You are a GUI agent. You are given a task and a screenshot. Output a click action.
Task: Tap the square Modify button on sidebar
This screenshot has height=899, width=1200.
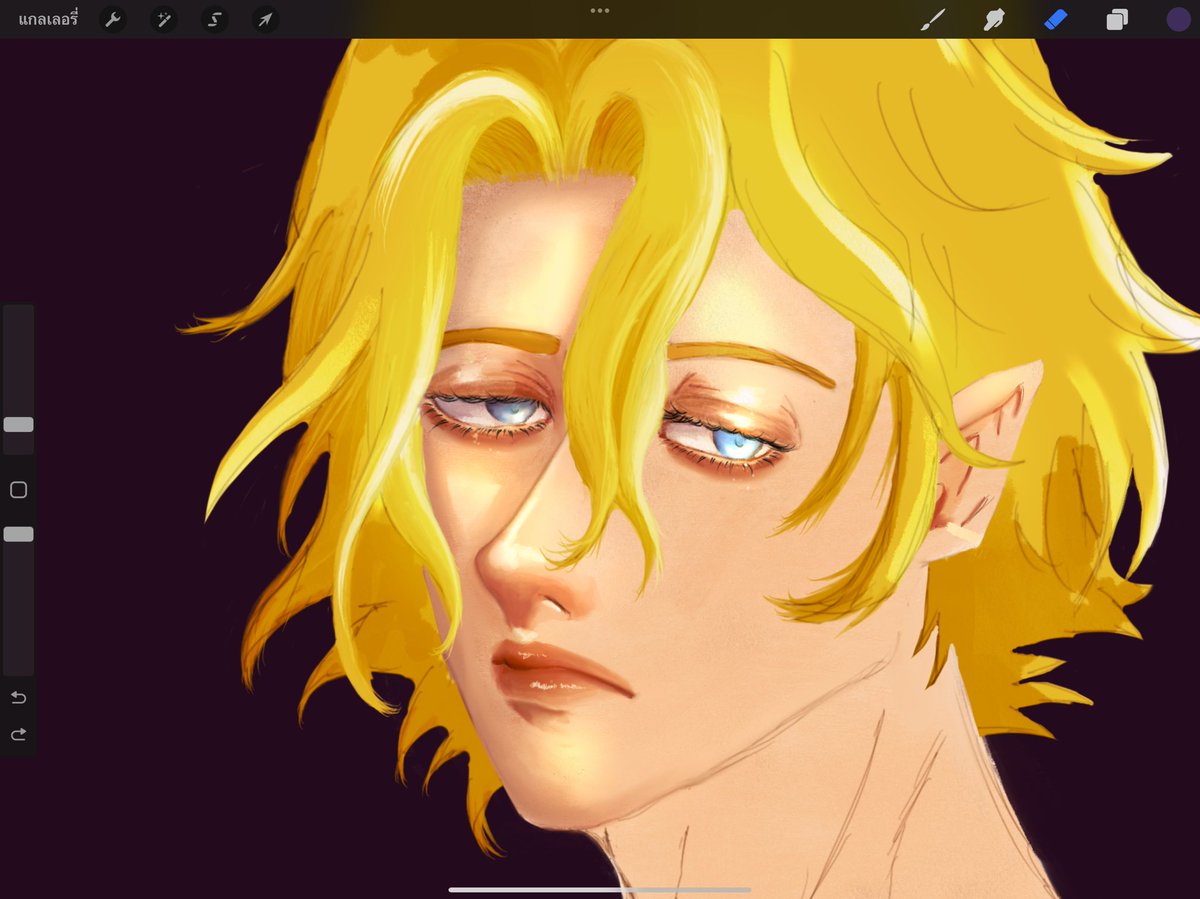point(18,490)
